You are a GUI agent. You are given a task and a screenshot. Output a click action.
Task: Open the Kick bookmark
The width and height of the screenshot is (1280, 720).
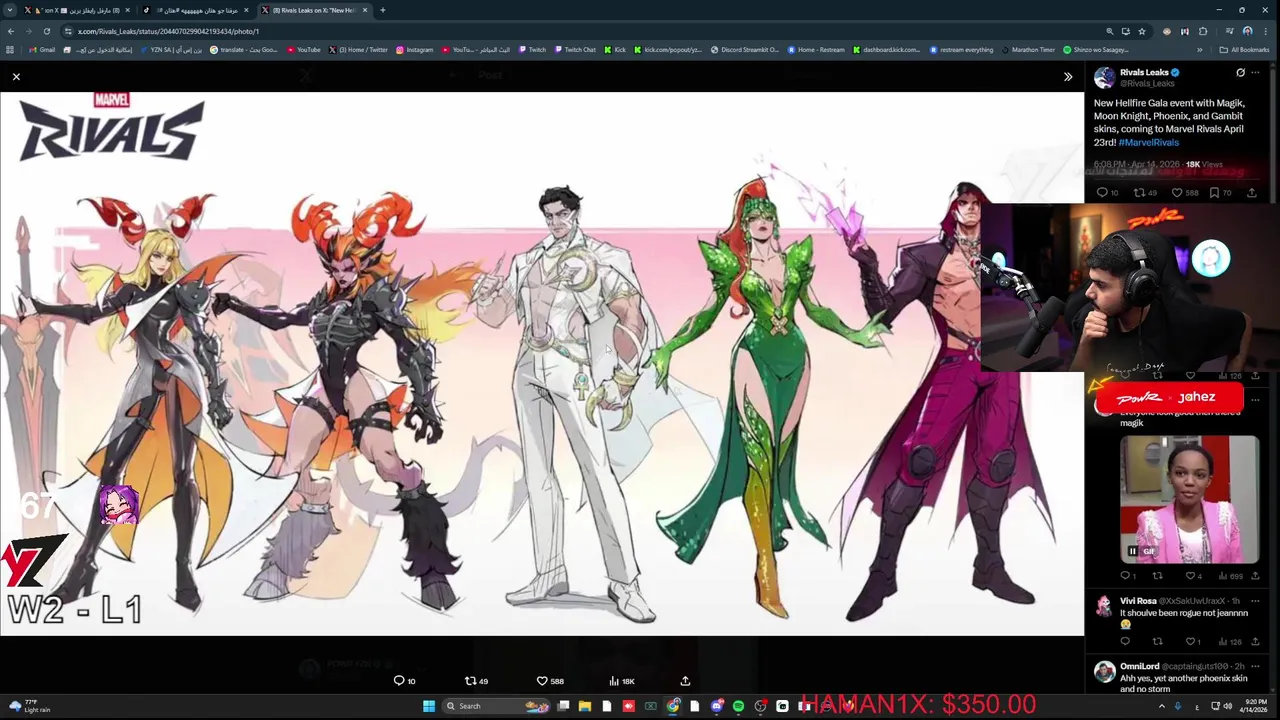click(616, 49)
